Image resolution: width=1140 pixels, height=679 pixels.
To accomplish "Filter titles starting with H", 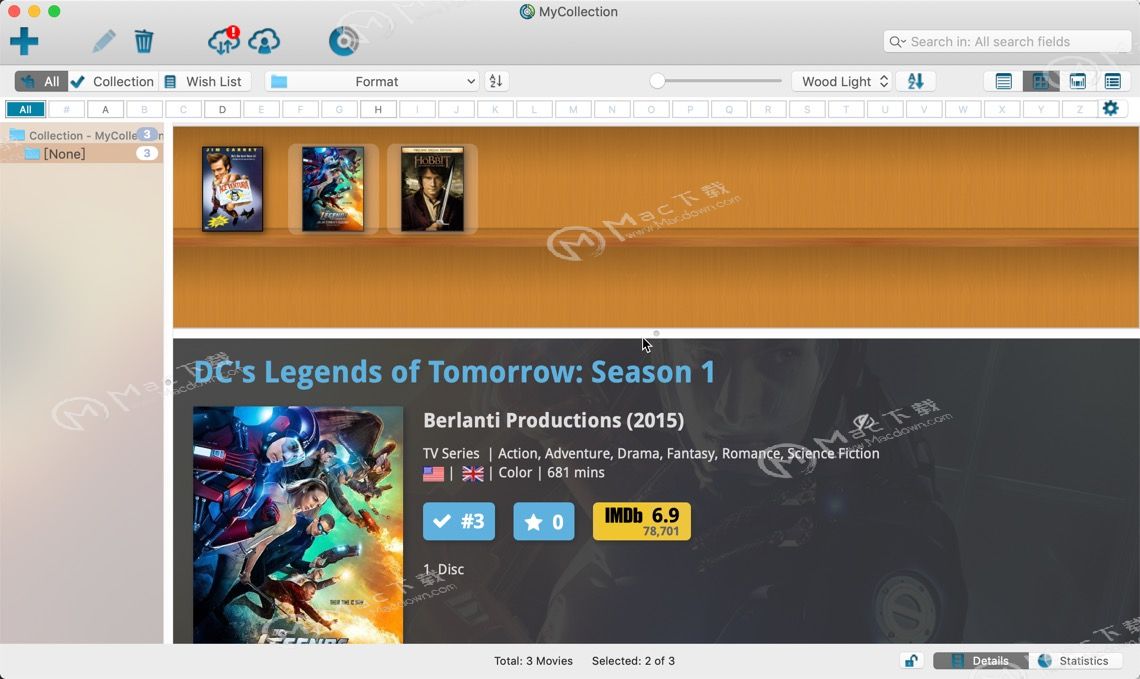I will (378, 109).
